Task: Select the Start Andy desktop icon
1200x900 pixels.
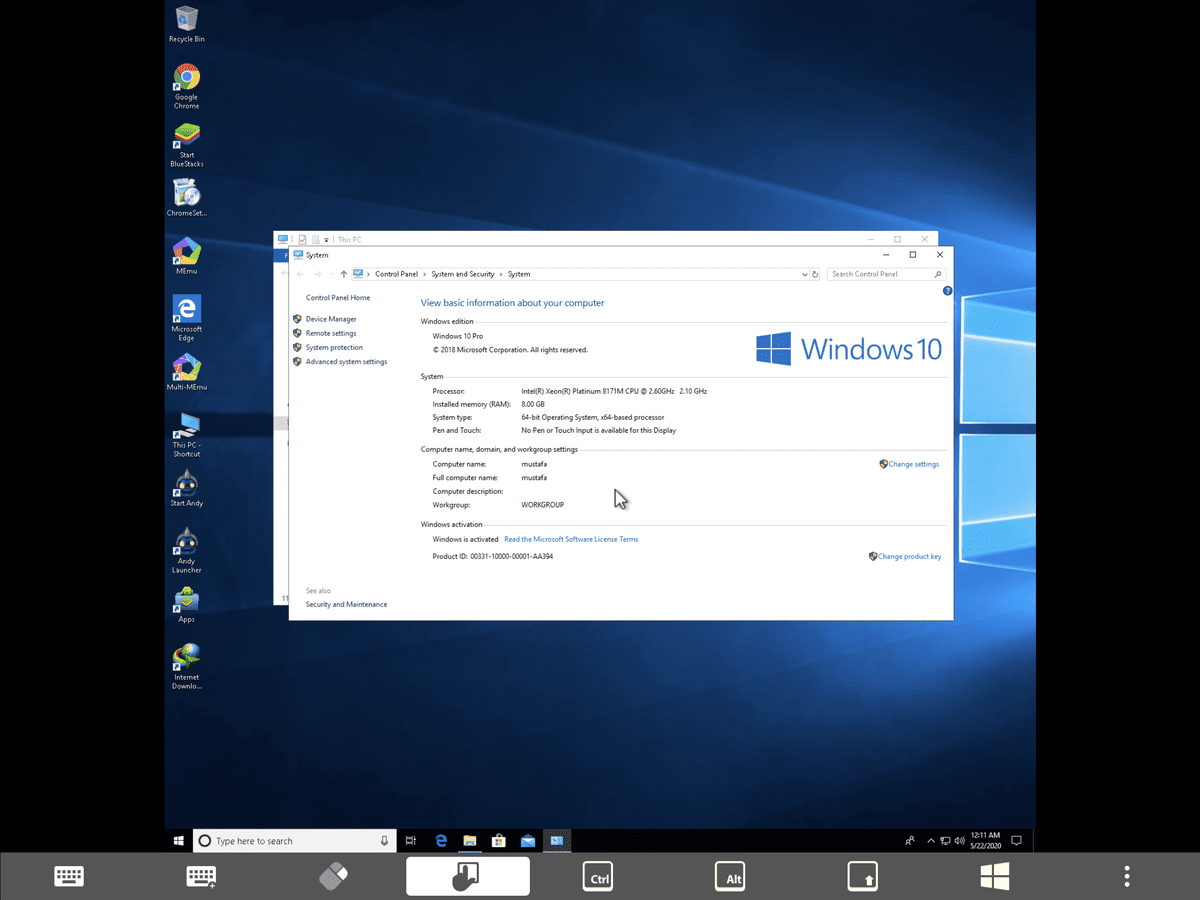Action: click(x=186, y=488)
